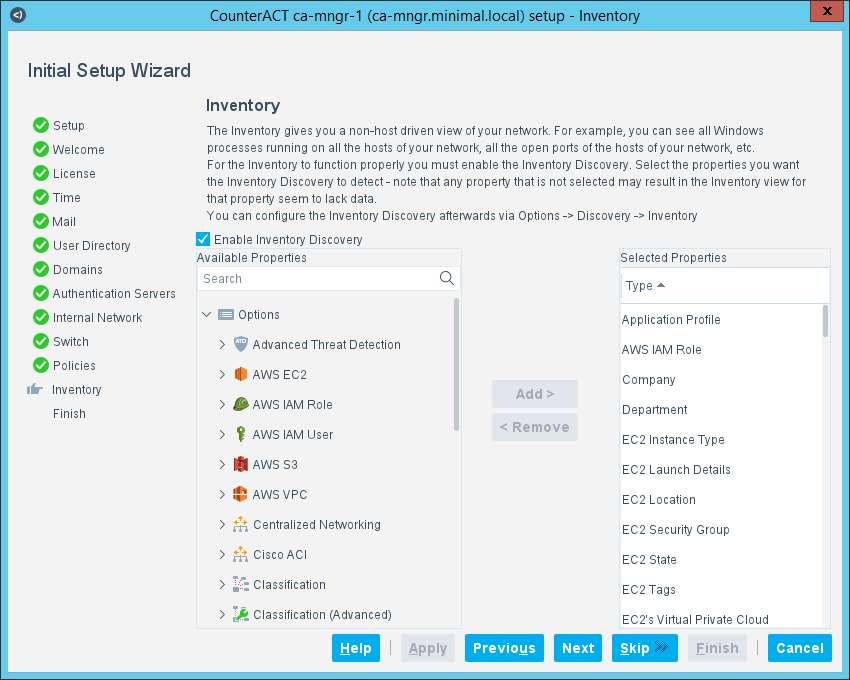Click the Advanced Threat Detection shield icon

tap(241, 344)
